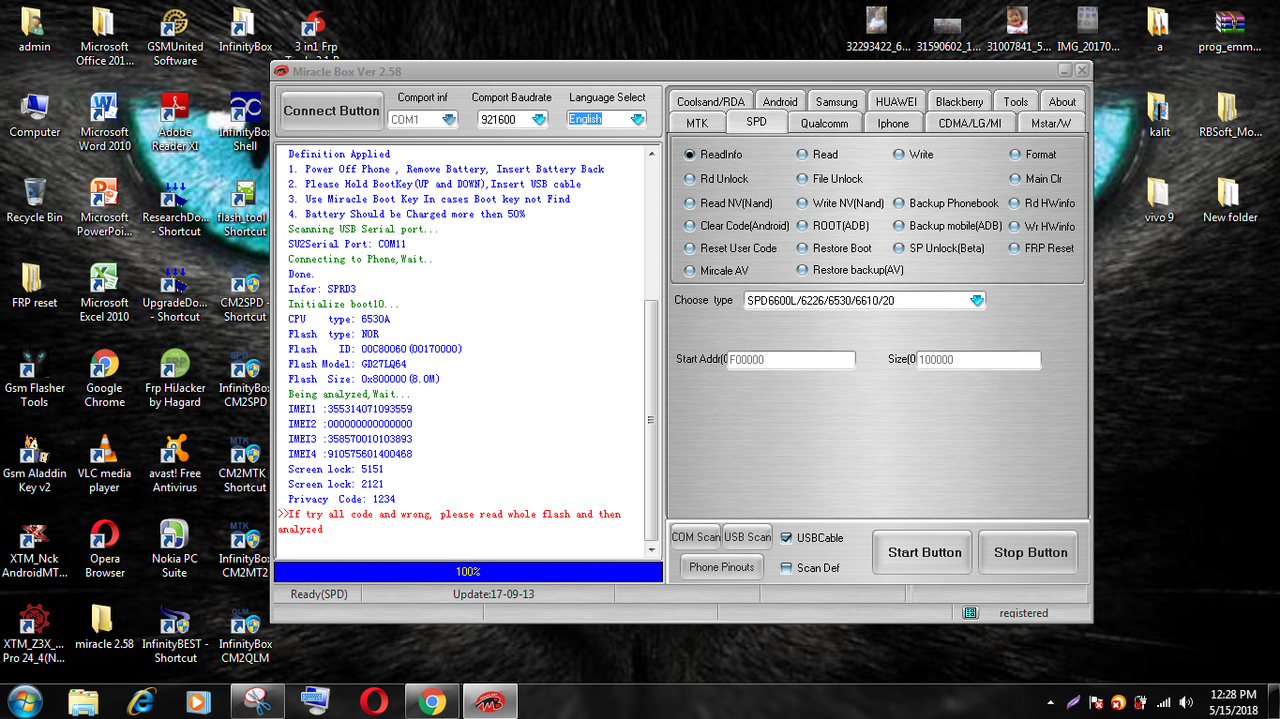
Task: Open the FRP reset folder
Action: click(x=34, y=285)
